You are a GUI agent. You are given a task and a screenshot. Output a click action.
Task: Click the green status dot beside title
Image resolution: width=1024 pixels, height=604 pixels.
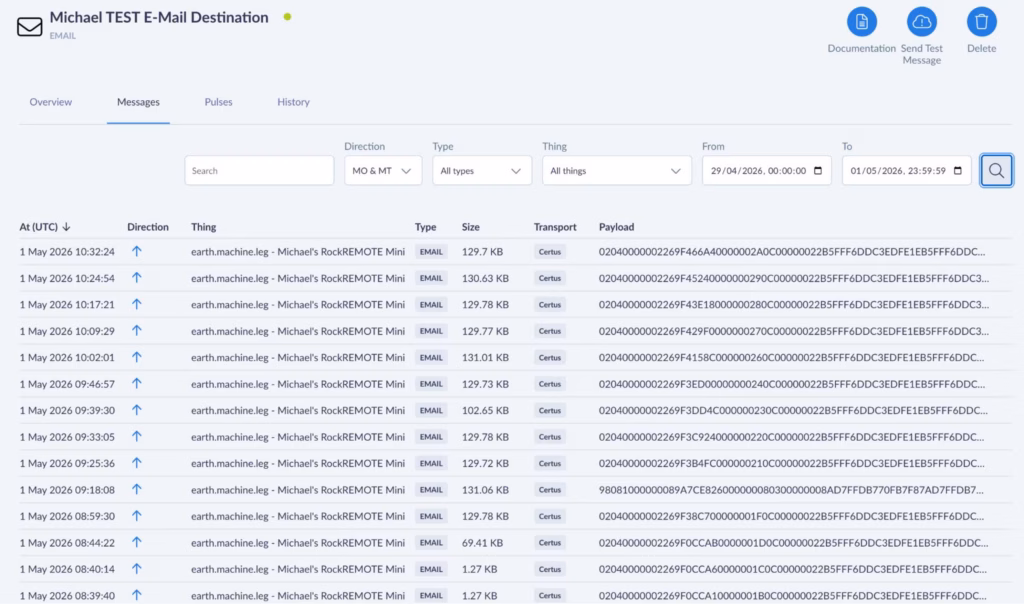[287, 17]
